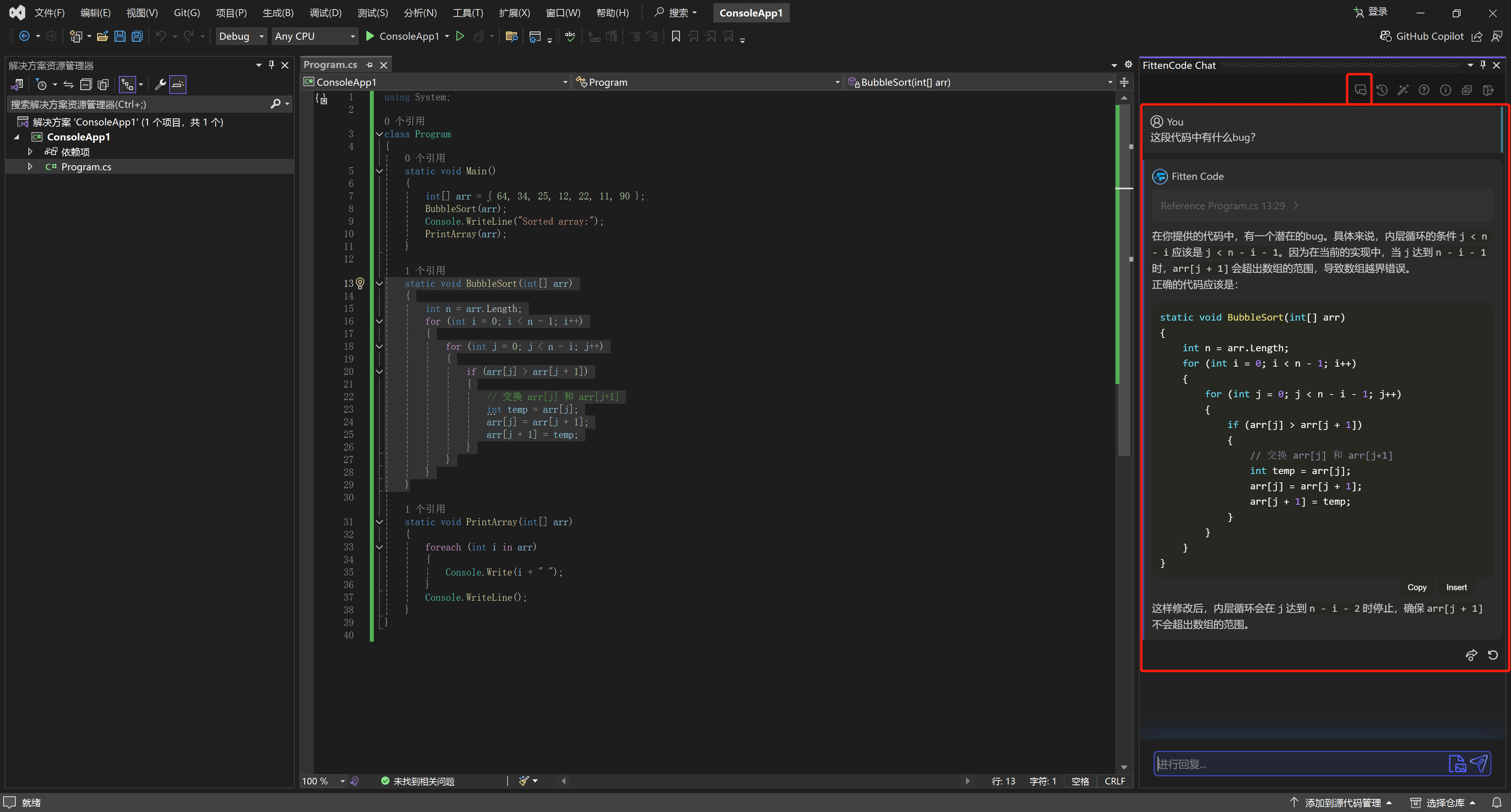This screenshot has height=812, width=1511.
Task: Expand the 依赖项 tree node
Action: [x=30, y=152]
